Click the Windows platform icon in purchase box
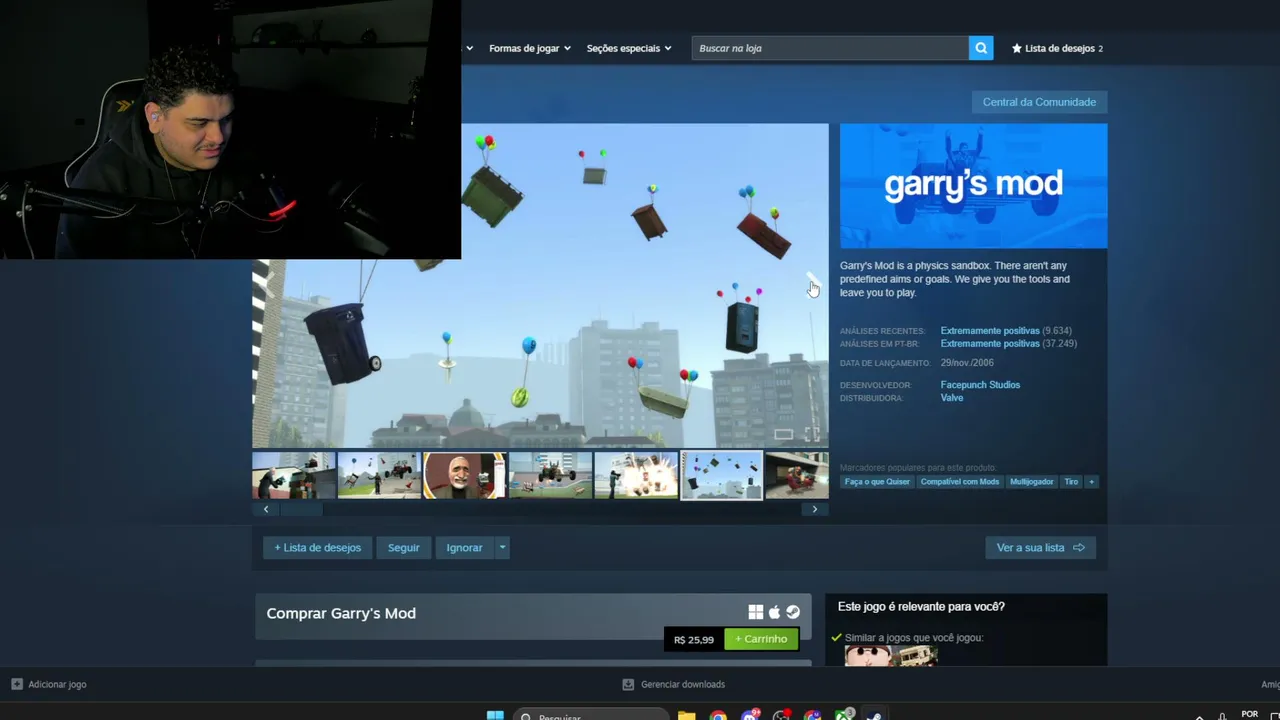 [x=756, y=612]
